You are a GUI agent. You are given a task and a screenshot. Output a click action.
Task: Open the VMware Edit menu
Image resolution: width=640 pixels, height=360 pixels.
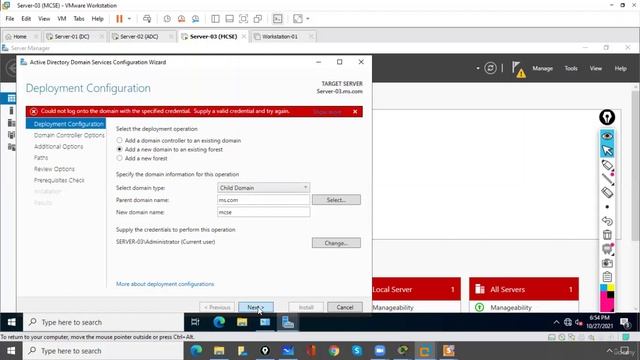point(26,19)
